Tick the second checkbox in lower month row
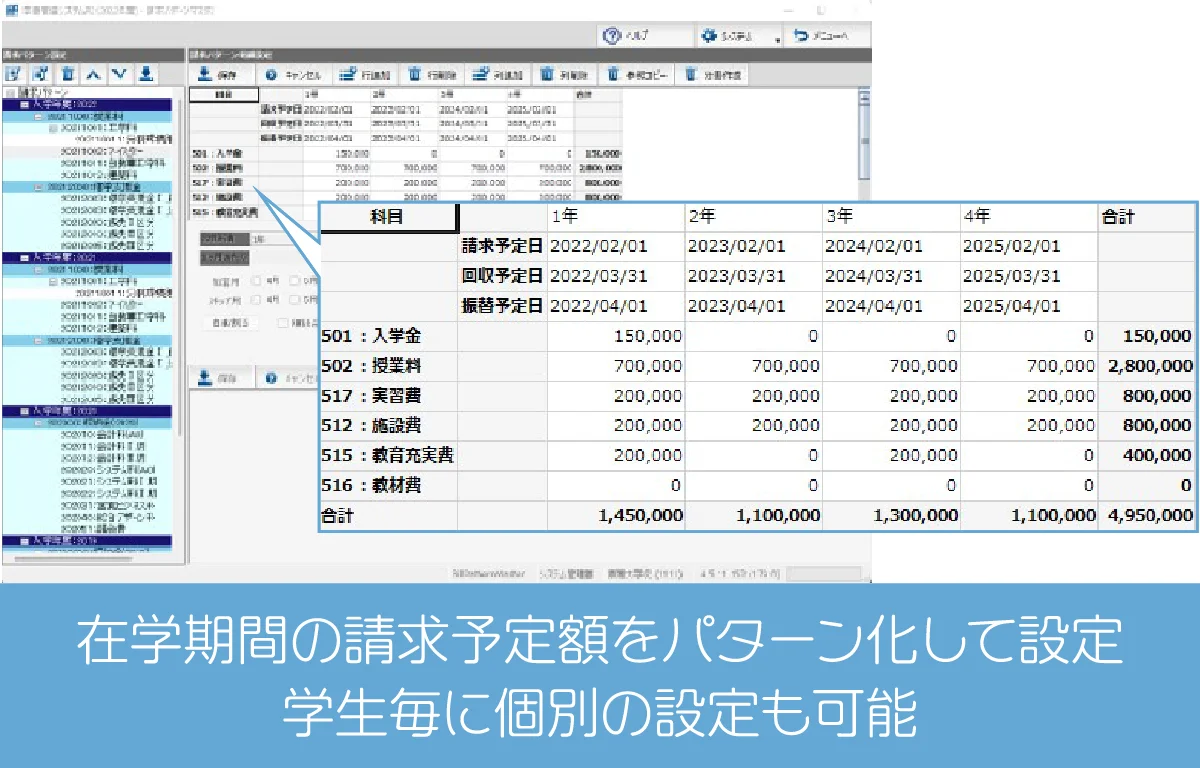 pyautogui.click(x=295, y=299)
